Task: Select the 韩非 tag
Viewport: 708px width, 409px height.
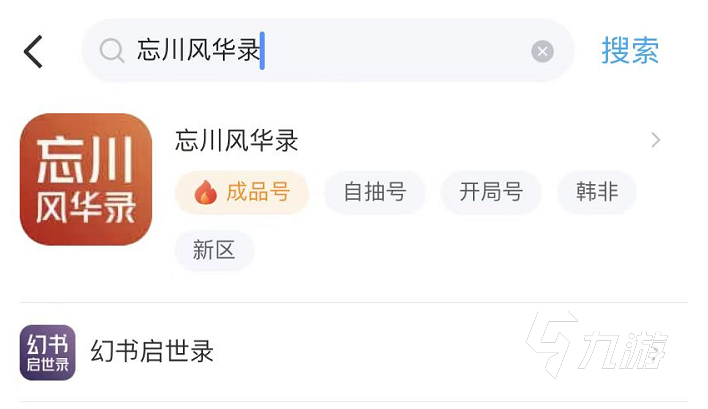Action: coord(597,192)
